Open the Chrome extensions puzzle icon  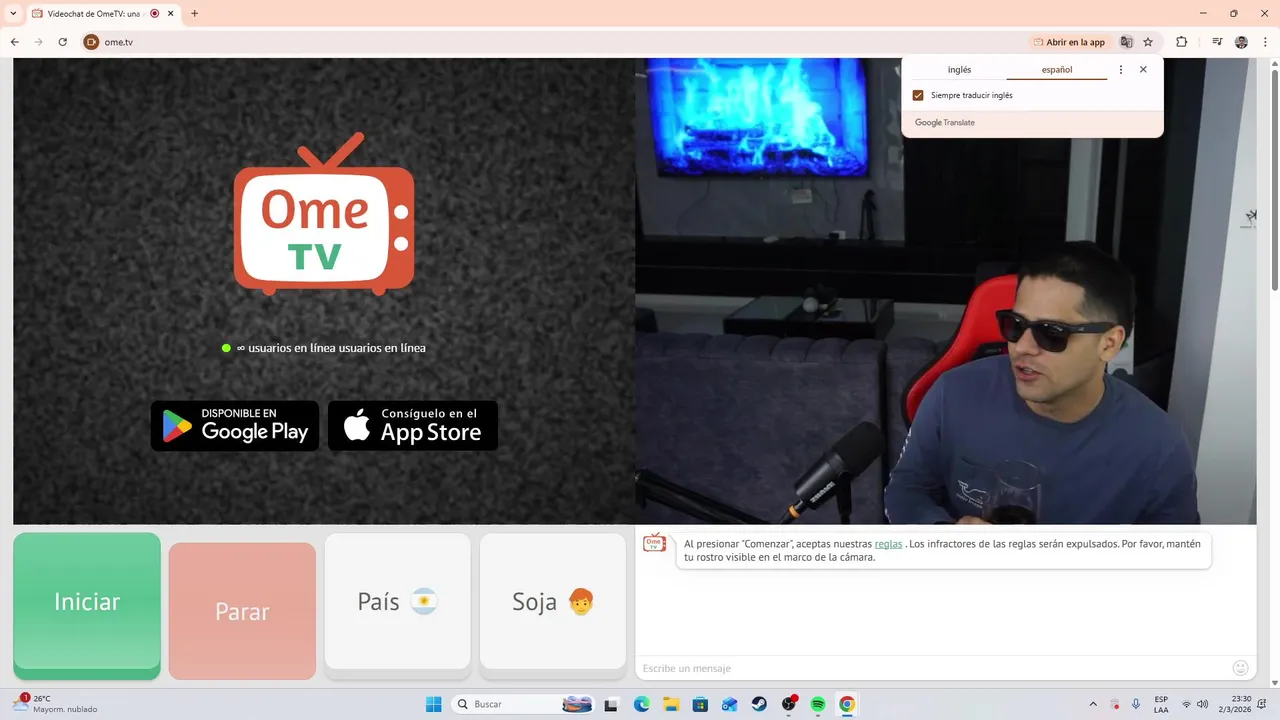pos(1181,42)
